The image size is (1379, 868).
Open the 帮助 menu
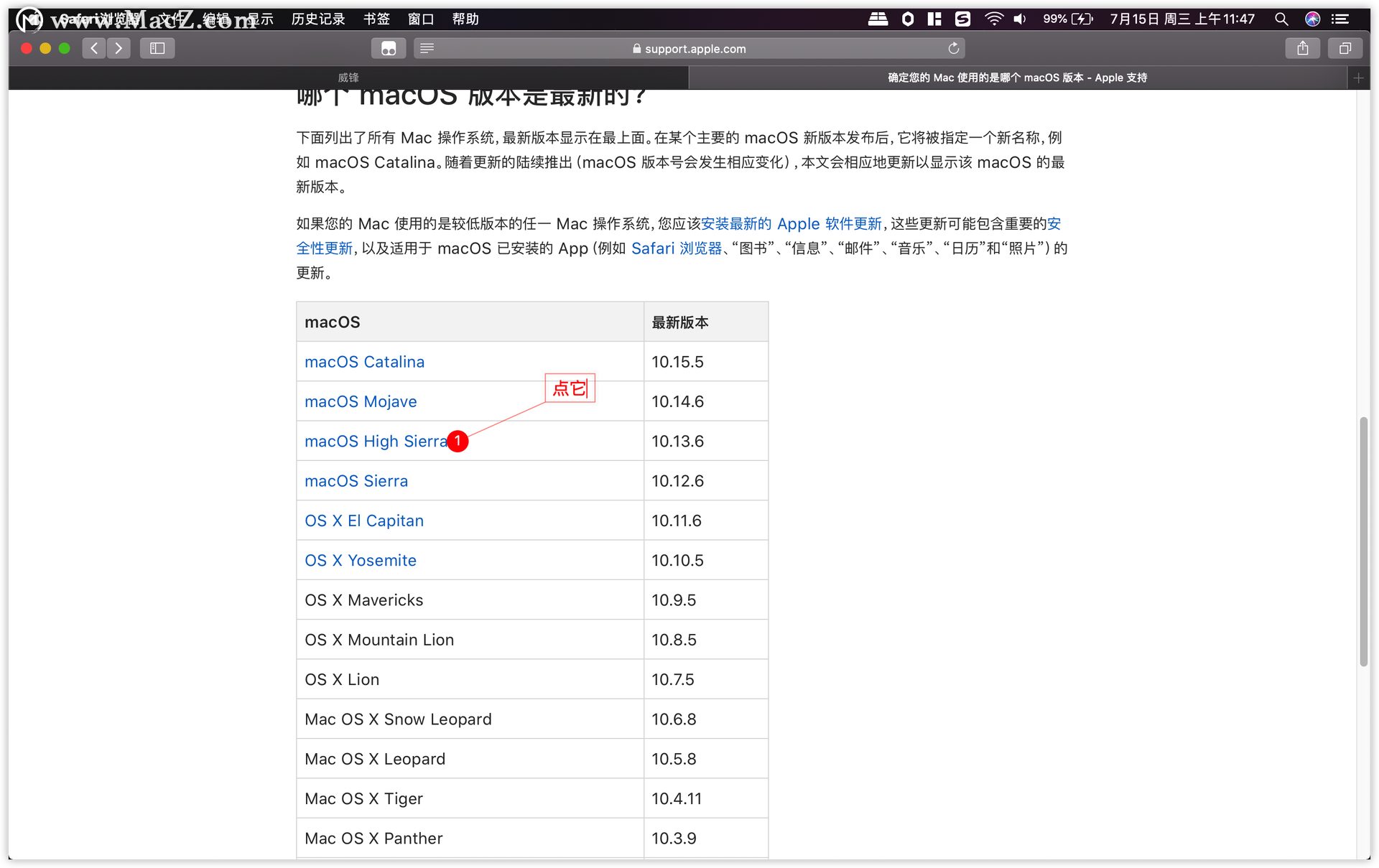pyautogui.click(x=465, y=19)
